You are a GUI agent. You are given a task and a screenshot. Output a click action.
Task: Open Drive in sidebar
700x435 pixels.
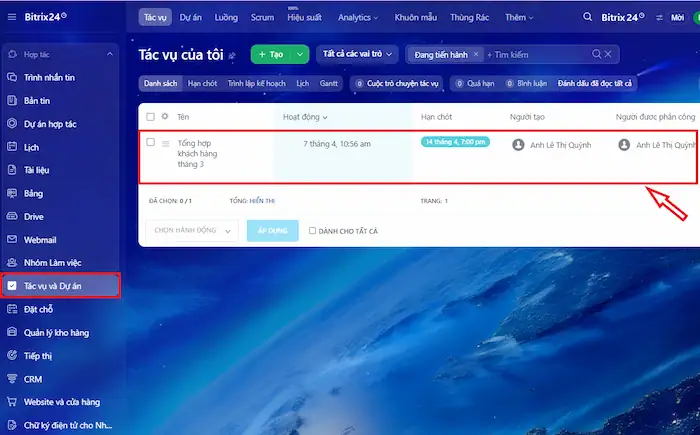click(33, 217)
